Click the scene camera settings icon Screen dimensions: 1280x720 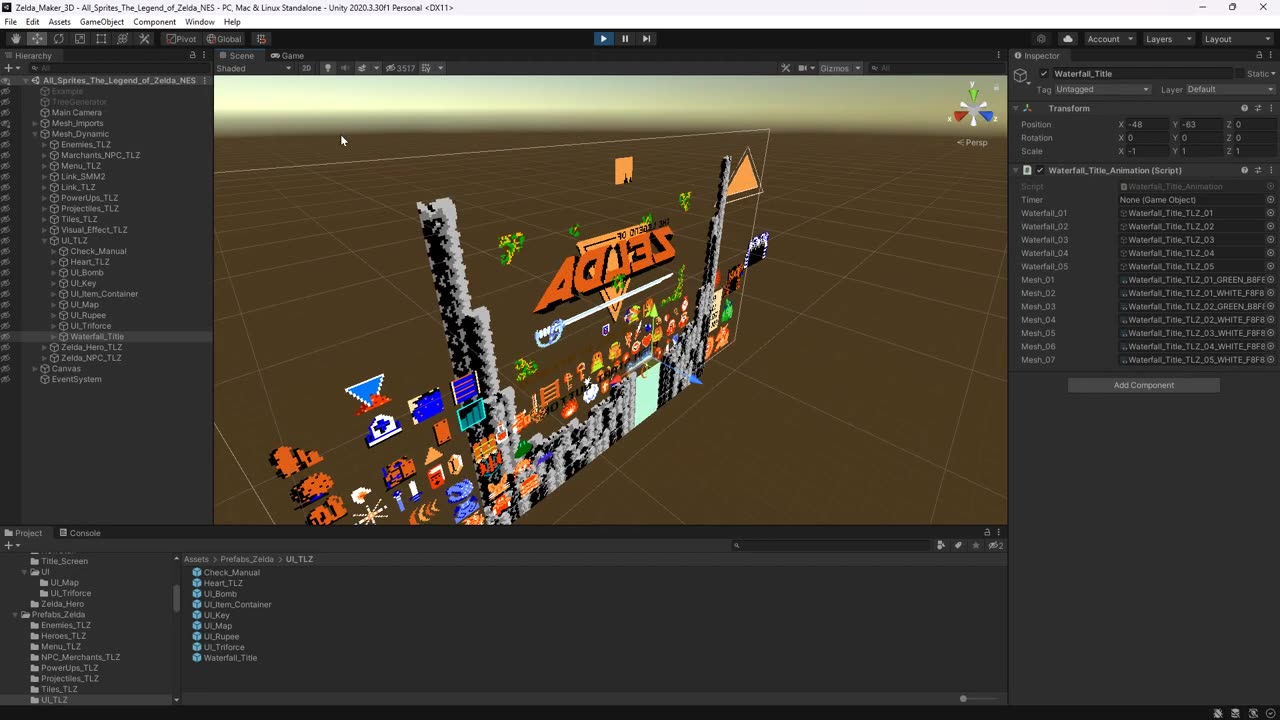point(802,68)
